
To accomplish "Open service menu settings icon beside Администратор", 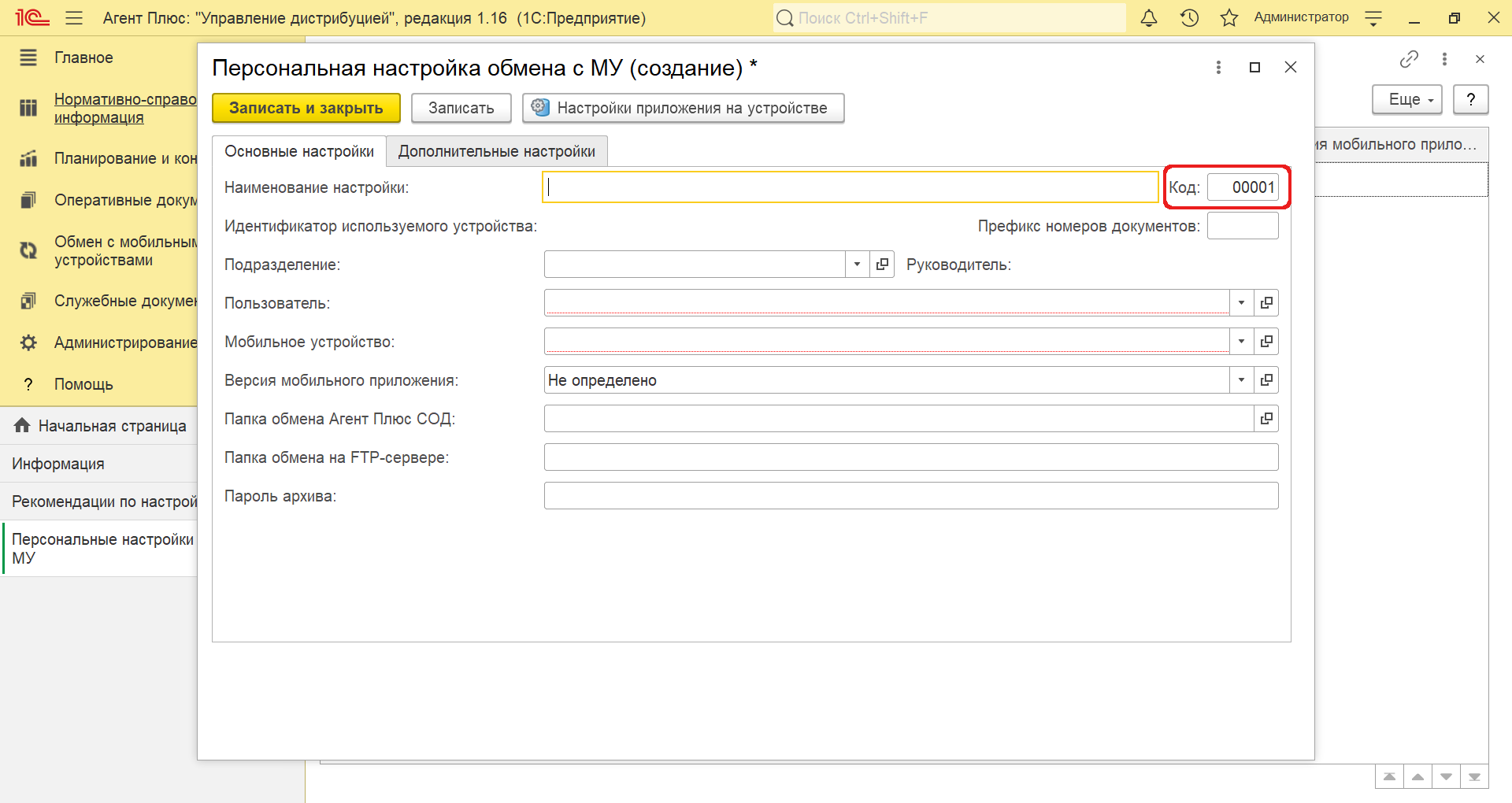I will 1373,18.
